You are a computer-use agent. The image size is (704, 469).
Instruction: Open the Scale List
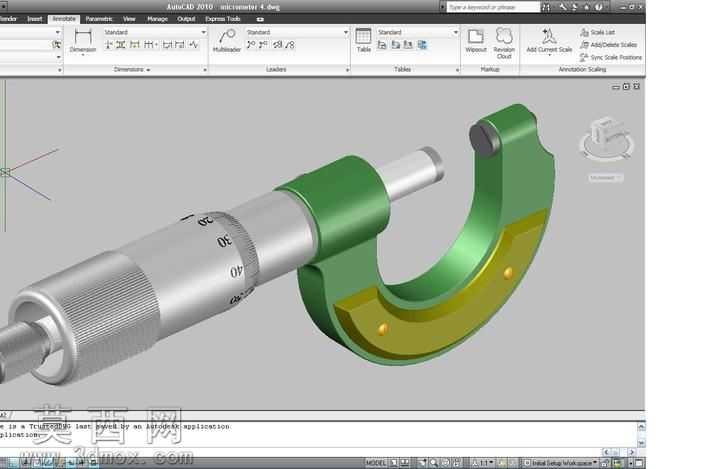(598, 32)
